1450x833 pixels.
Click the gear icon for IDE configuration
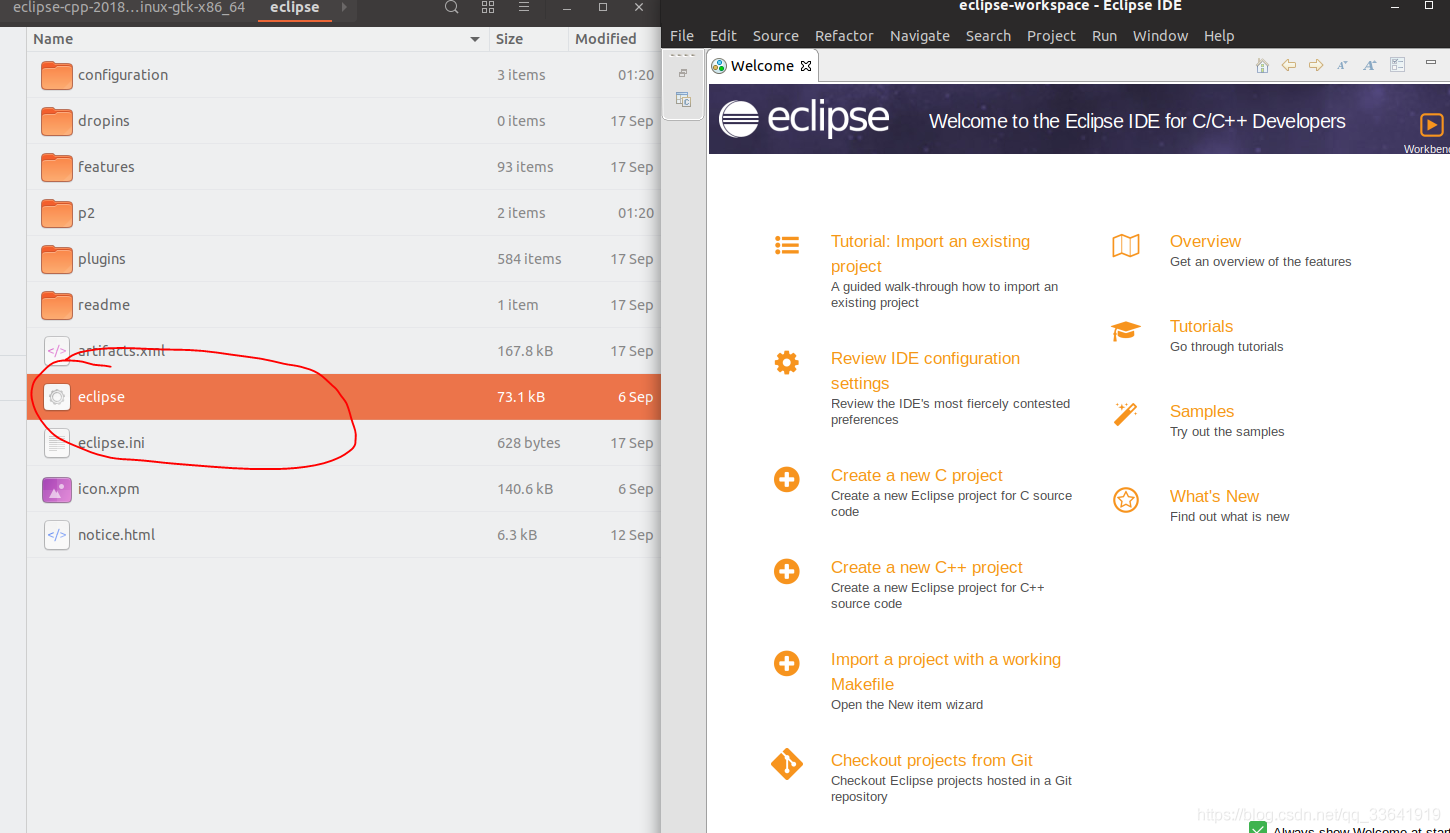pyautogui.click(x=787, y=362)
